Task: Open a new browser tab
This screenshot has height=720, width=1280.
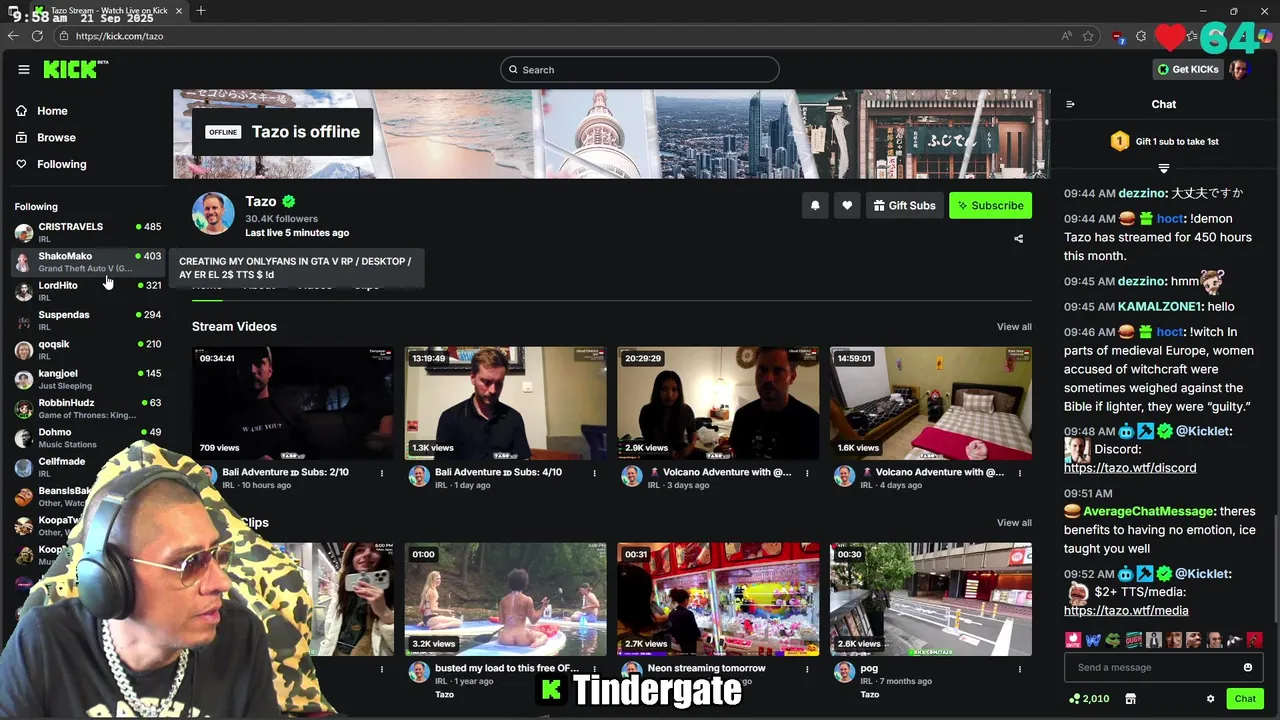Action: click(201, 11)
